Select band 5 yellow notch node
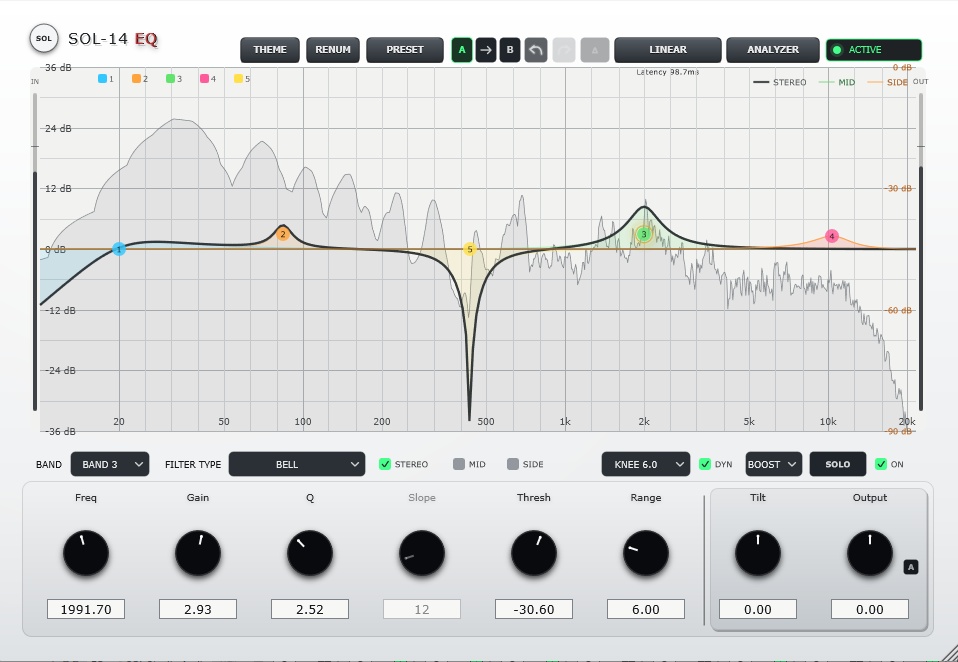The width and height of the screenshot is (958, 662). pyautogui.click(x=470, y=249)
